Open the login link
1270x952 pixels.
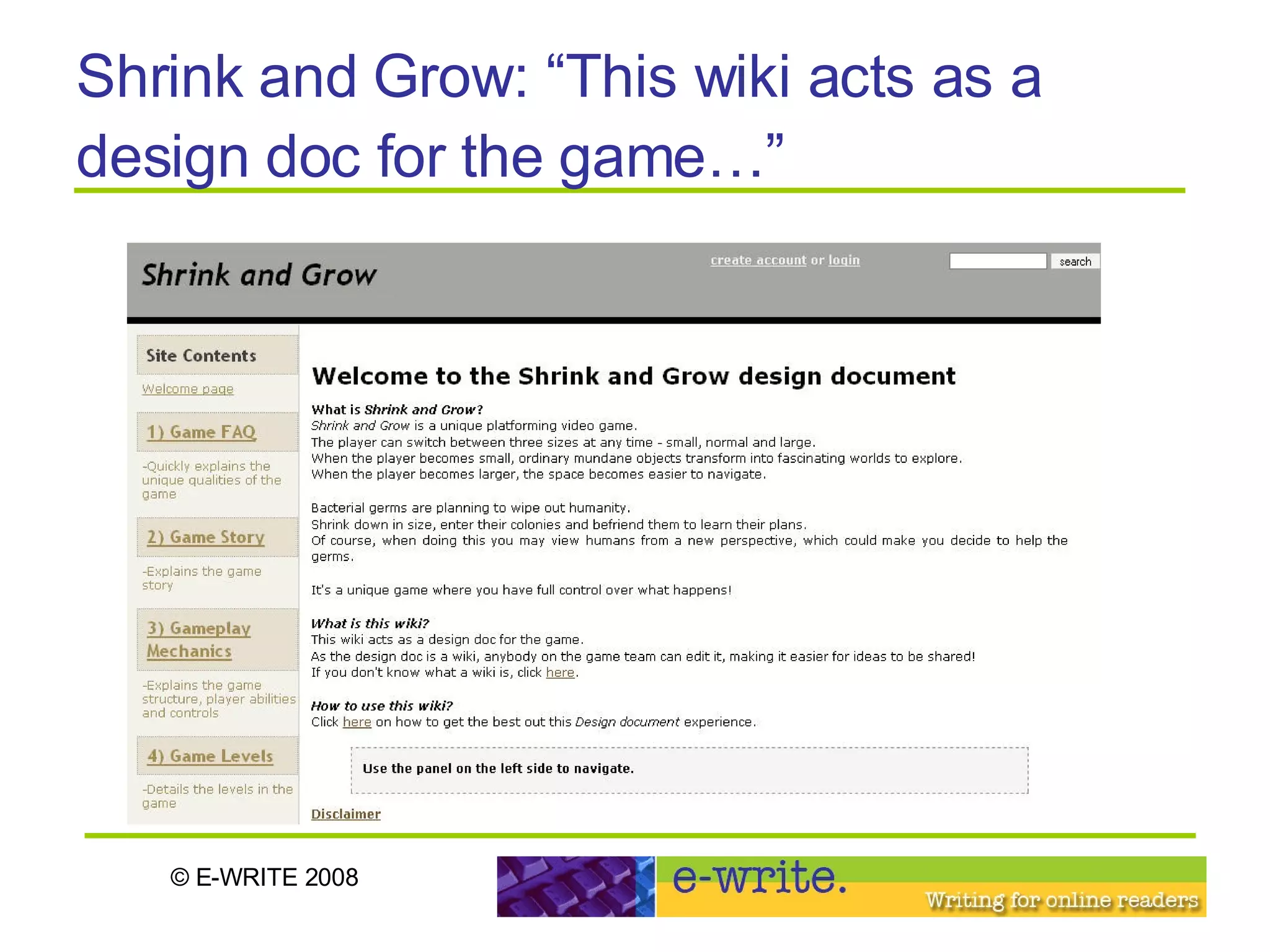tap(844, 260)
